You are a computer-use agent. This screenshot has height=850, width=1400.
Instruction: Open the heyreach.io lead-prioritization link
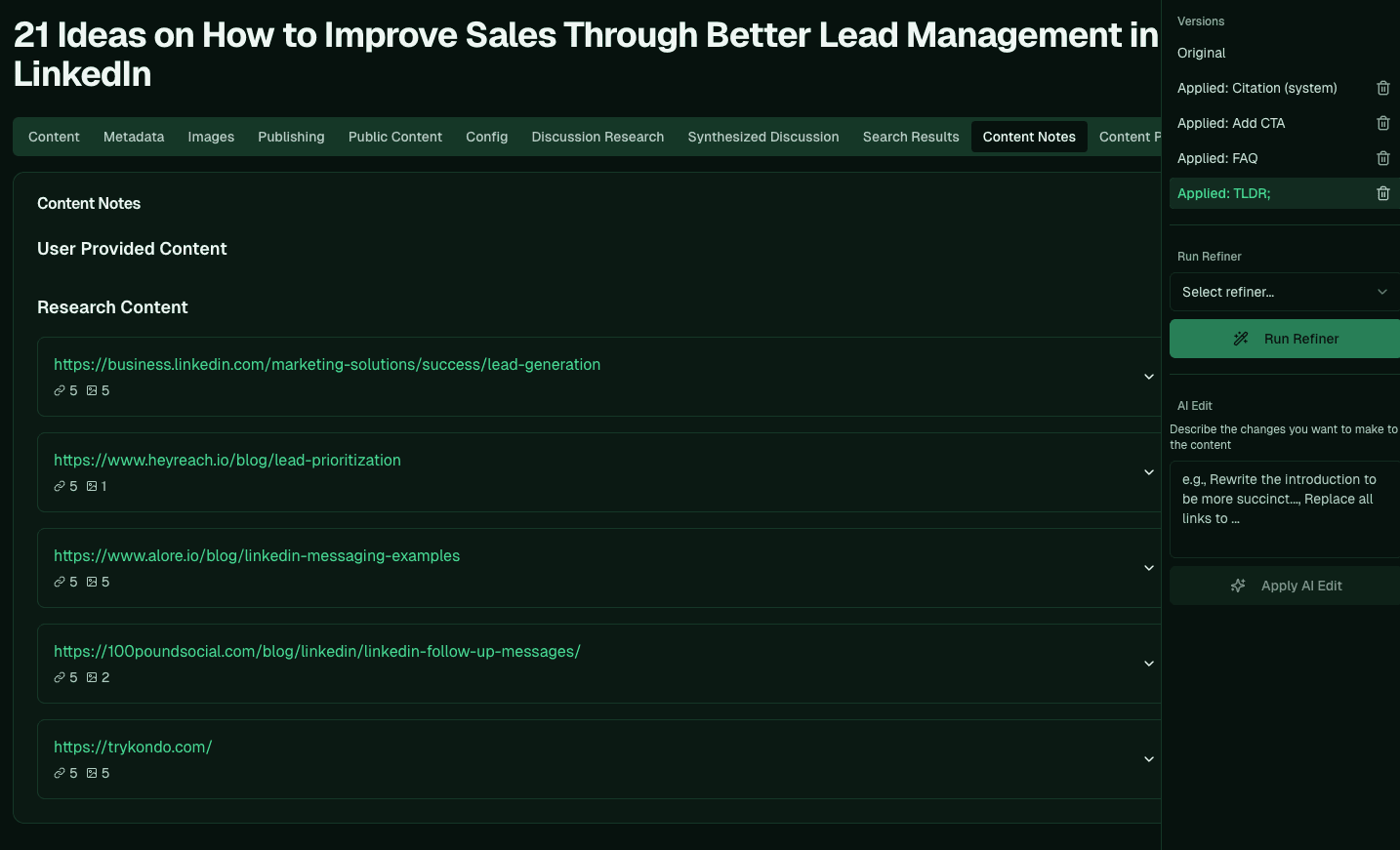(227, 460)
